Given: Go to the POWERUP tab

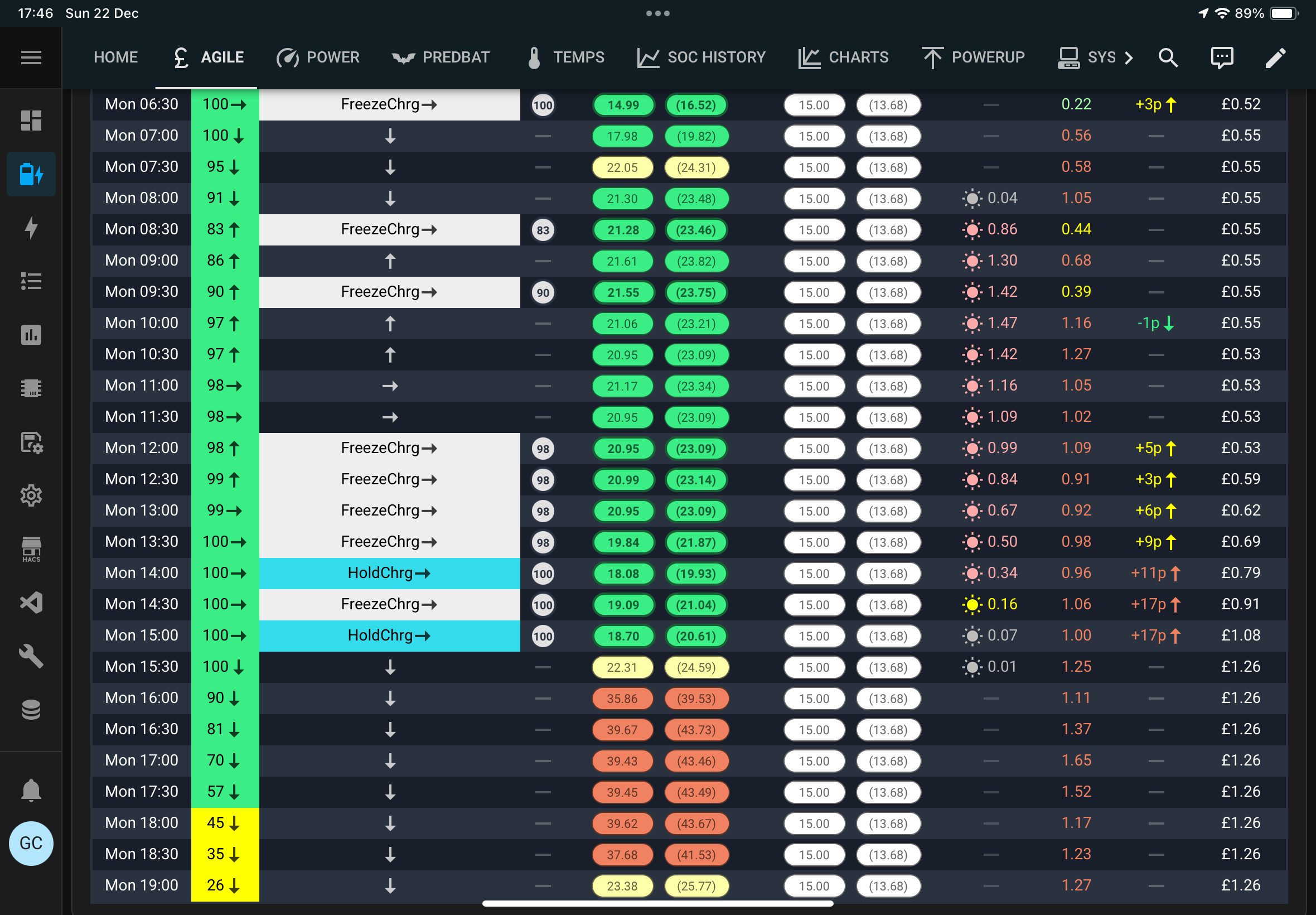Looking at the screenshot, I should coord(973,57).
